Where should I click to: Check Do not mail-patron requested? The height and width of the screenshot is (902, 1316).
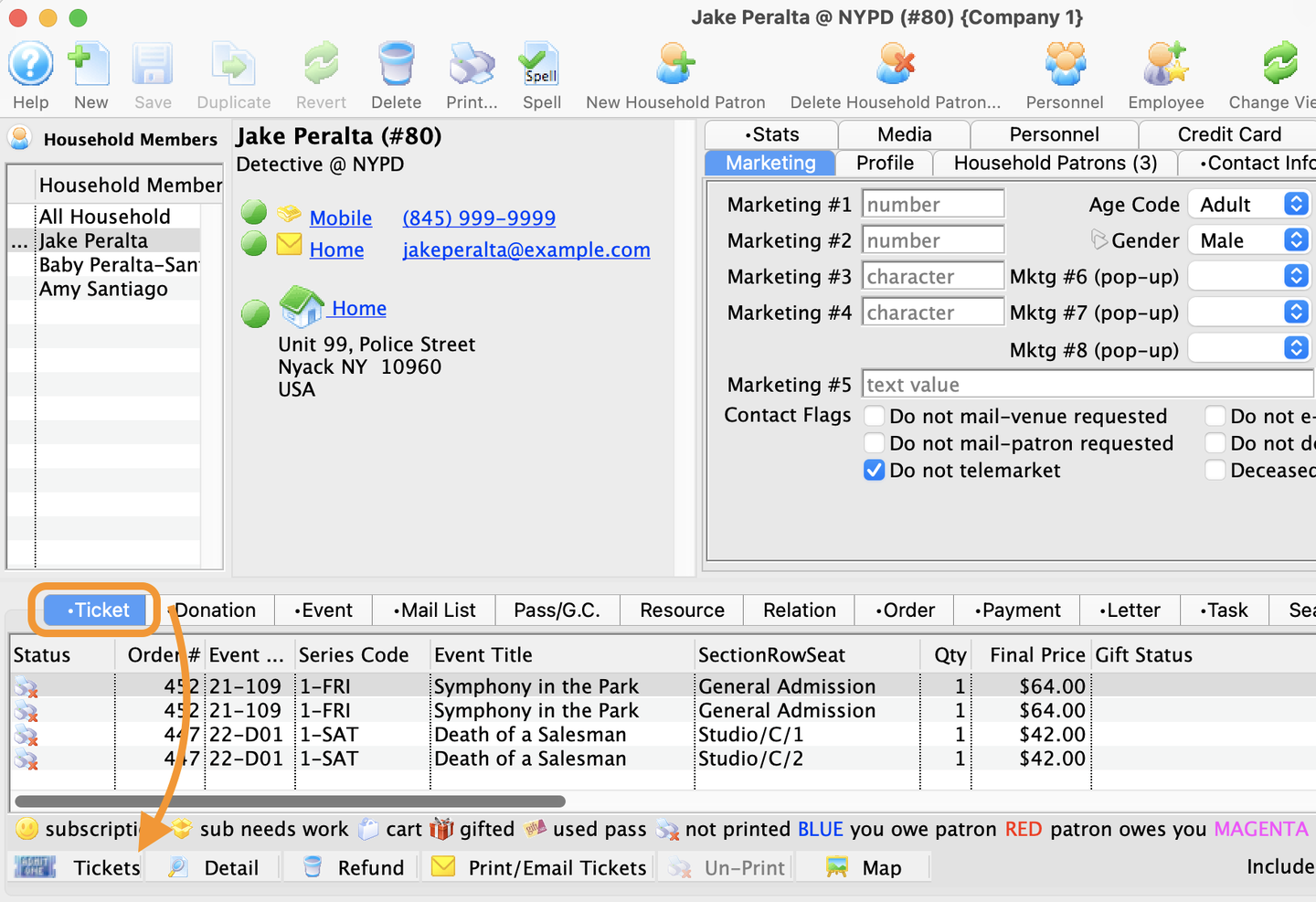875,443
